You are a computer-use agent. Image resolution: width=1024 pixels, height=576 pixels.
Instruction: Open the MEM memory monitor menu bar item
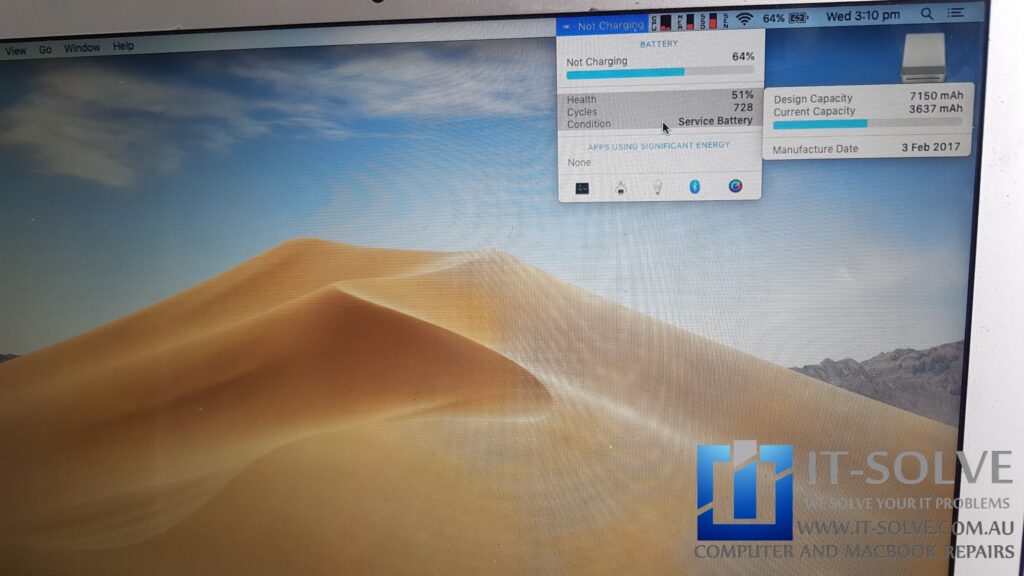point(686,22)
